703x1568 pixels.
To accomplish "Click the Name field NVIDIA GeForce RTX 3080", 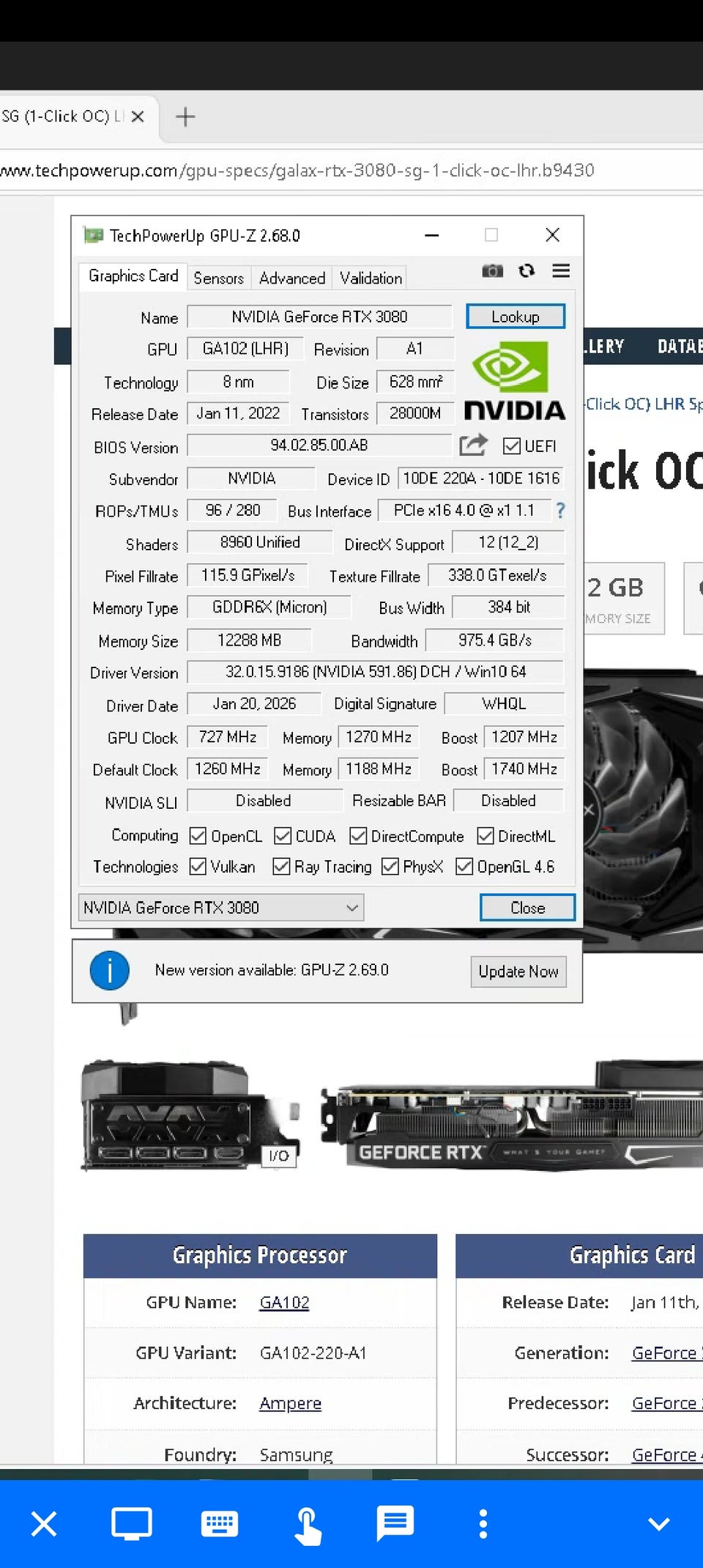I will tap(319, 317).
